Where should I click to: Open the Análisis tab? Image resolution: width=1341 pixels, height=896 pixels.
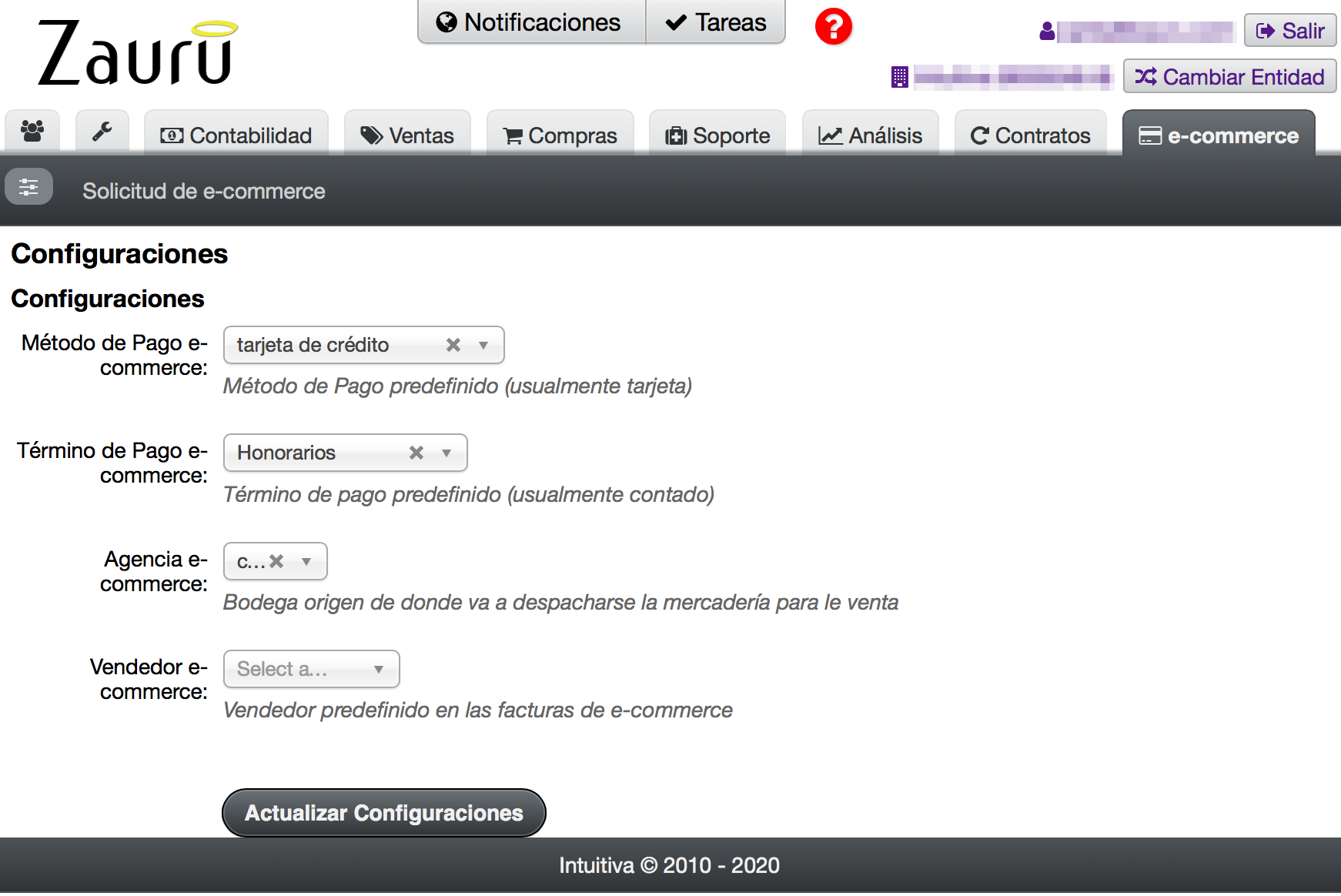coord(871,133)
